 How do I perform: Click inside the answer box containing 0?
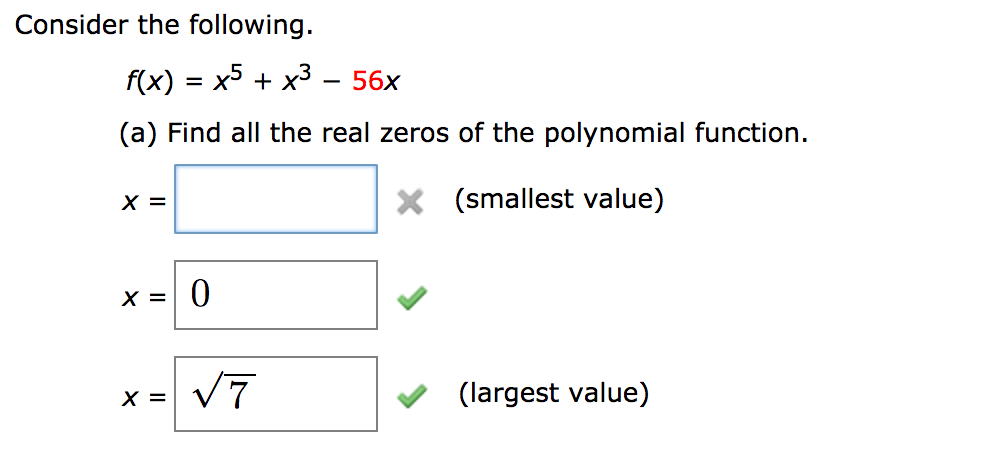click(276, 295)
